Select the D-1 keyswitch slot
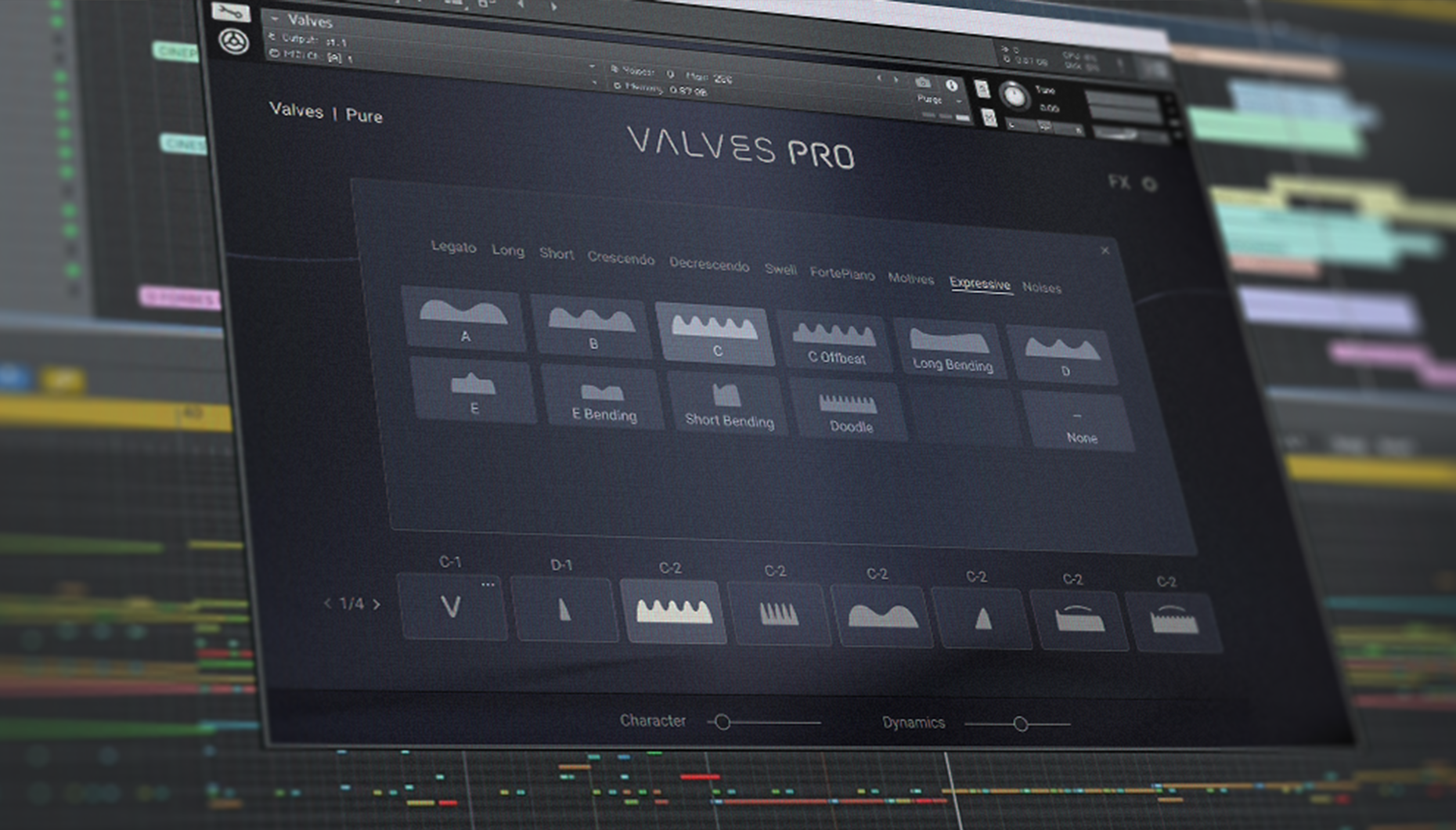This screenshot has height=830, width=1456. 564,610
